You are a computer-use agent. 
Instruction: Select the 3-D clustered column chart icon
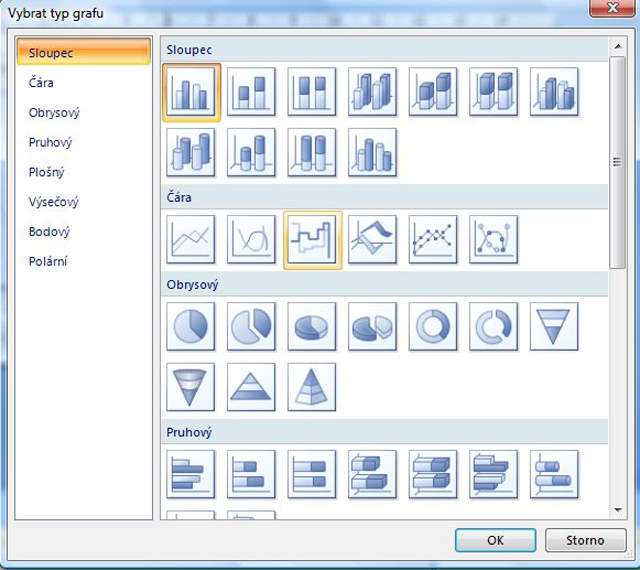(372, 91)
